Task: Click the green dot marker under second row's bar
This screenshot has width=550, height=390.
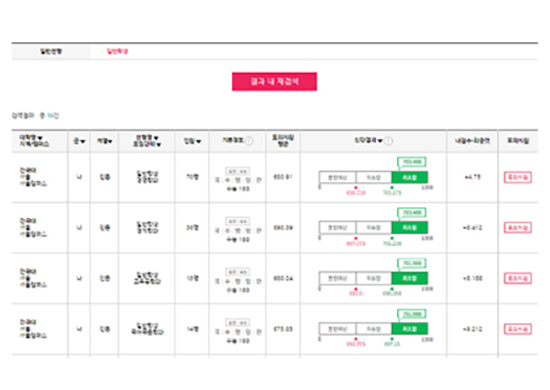Action: [x=392, y=238]
